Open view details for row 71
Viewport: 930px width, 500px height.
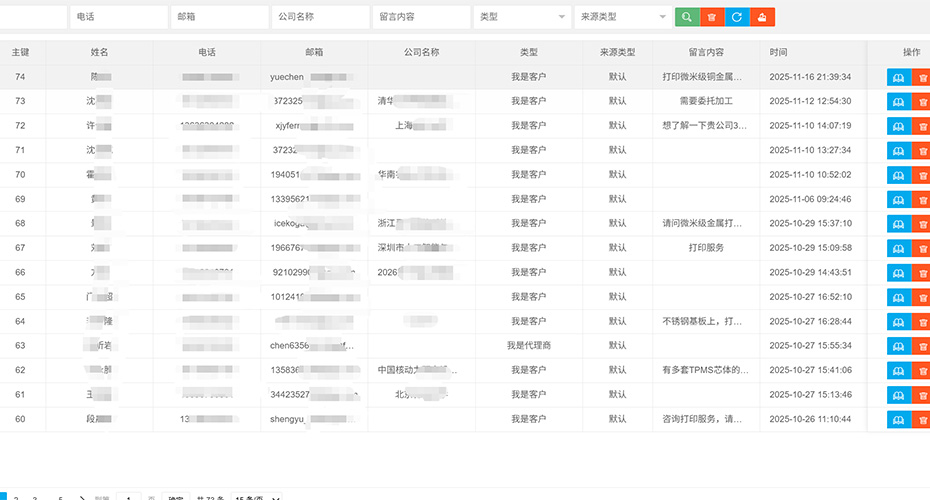click(x=899, y=151)
